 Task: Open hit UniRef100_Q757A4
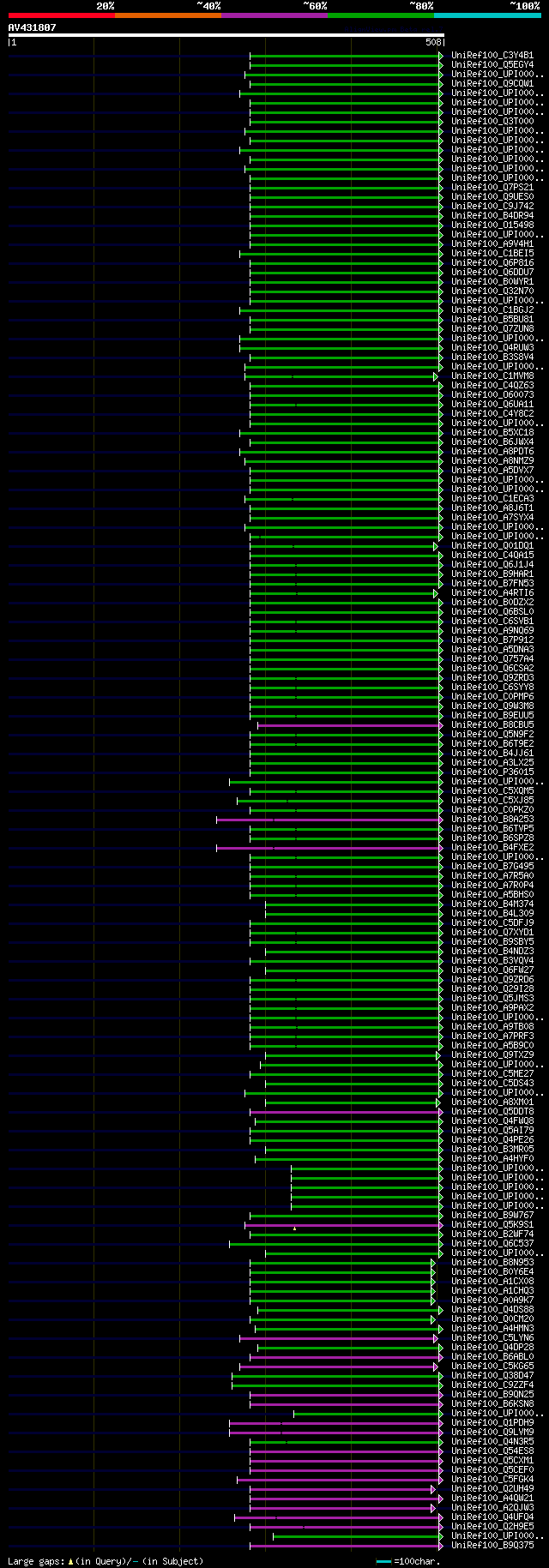pos(492,659)
